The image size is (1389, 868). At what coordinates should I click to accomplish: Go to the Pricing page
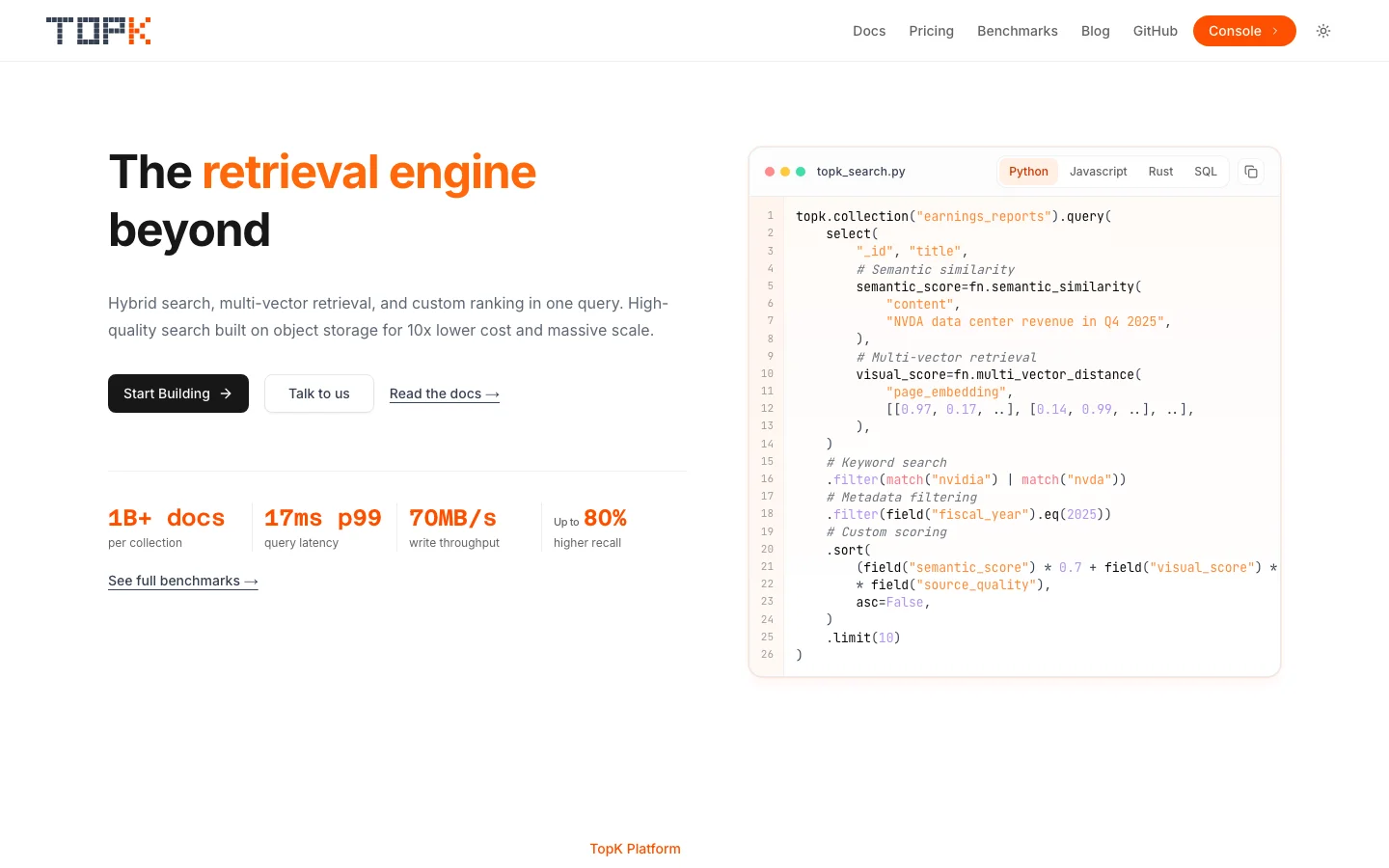[x=931, y=31]
